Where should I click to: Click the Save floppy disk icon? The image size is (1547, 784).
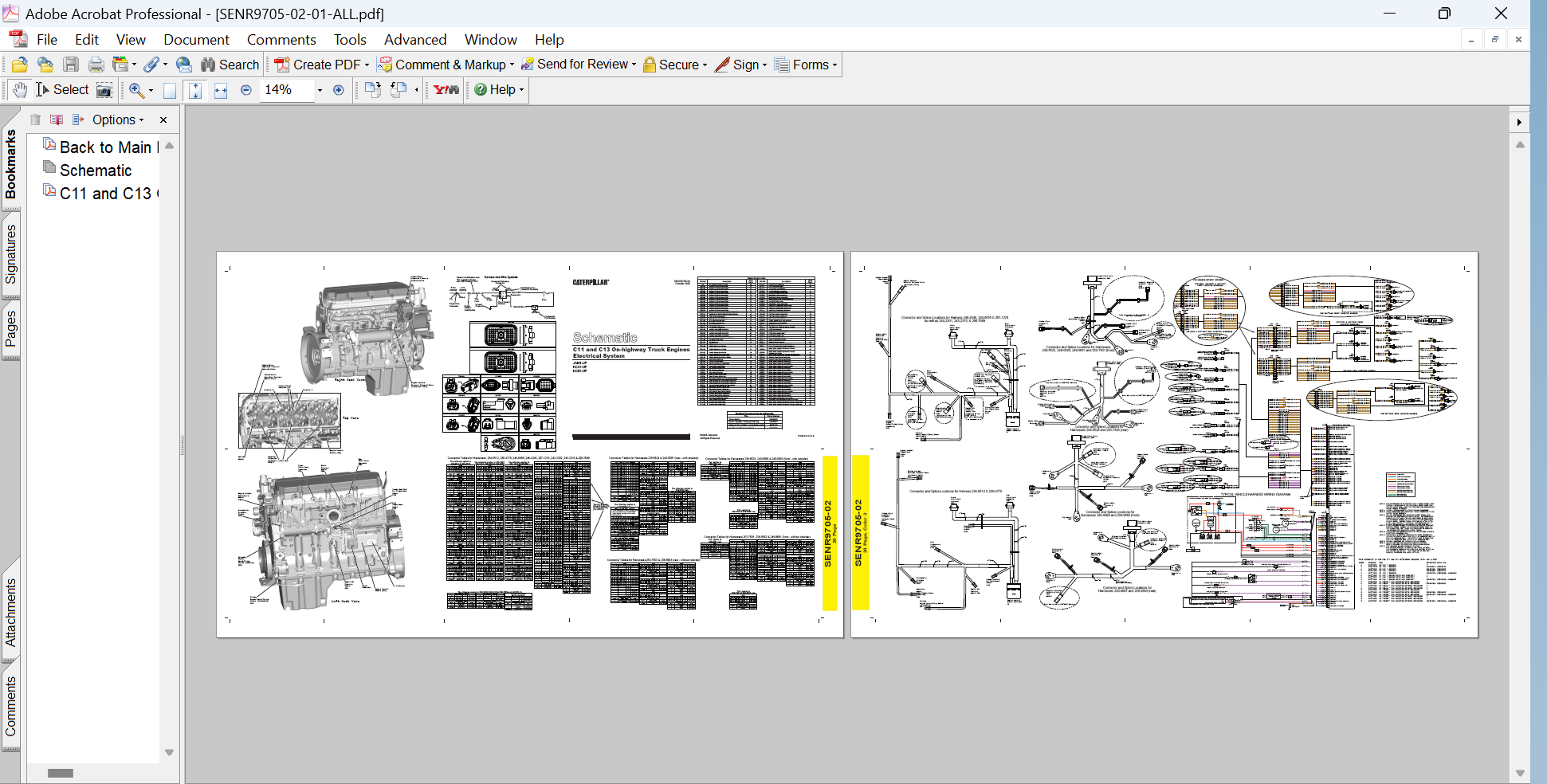[x=71, y=65]
